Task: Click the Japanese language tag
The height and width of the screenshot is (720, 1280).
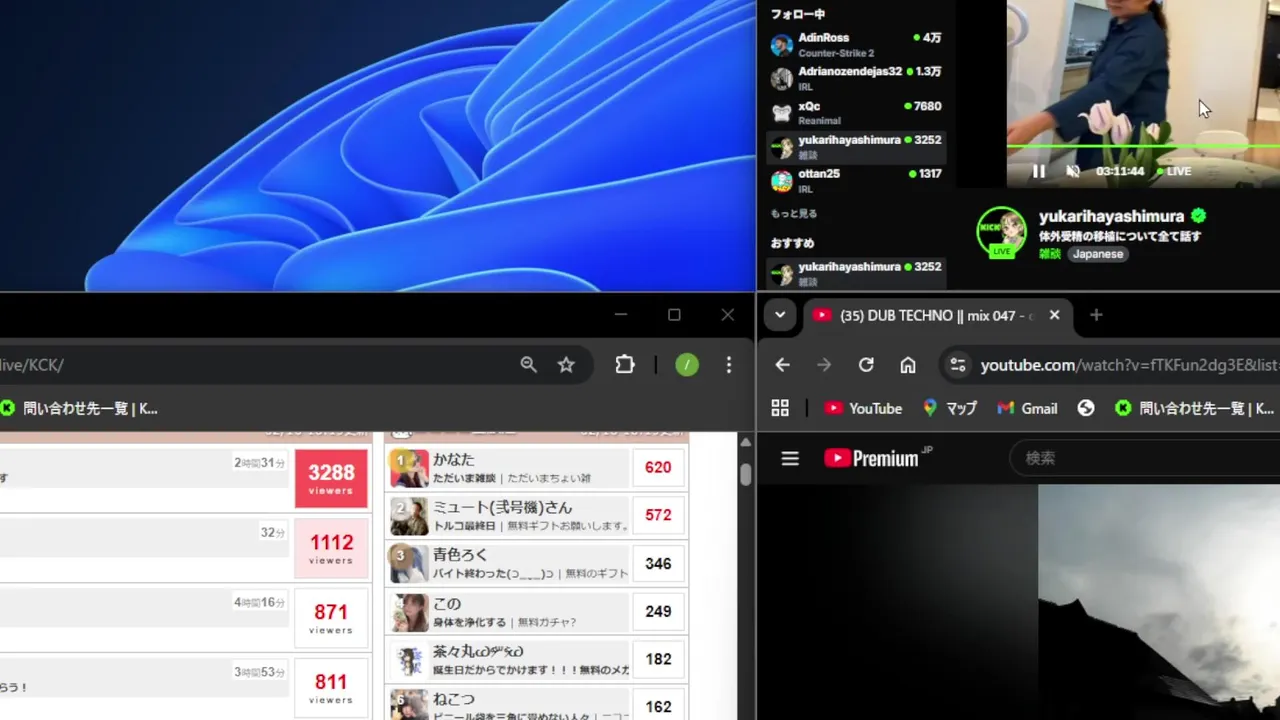Action: point(1098,254)
